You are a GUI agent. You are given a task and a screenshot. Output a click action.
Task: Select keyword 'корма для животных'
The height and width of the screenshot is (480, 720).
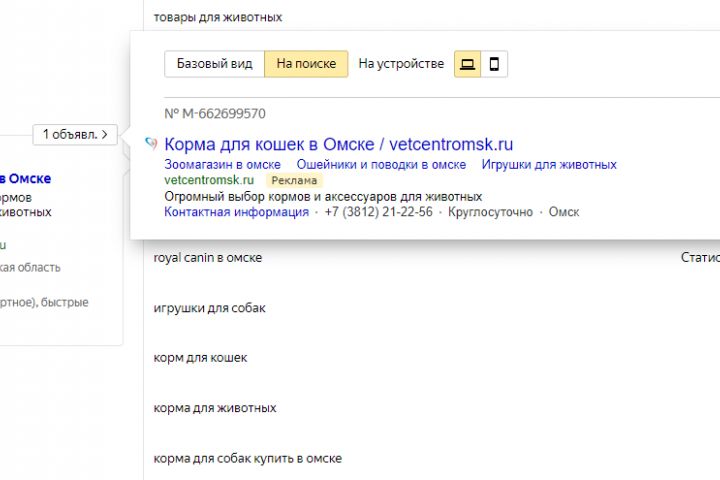click(215, 408)
